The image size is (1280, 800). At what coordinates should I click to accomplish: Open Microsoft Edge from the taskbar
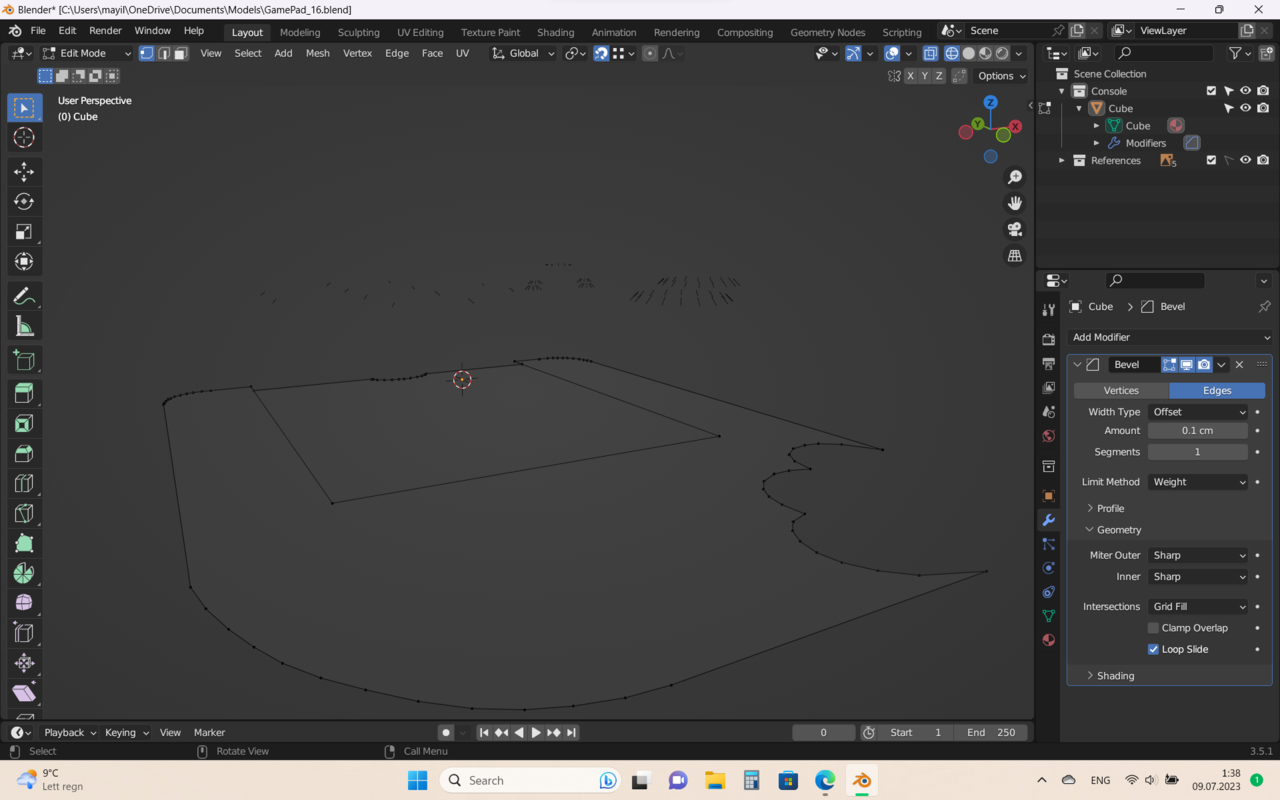(x=825, y=780)
